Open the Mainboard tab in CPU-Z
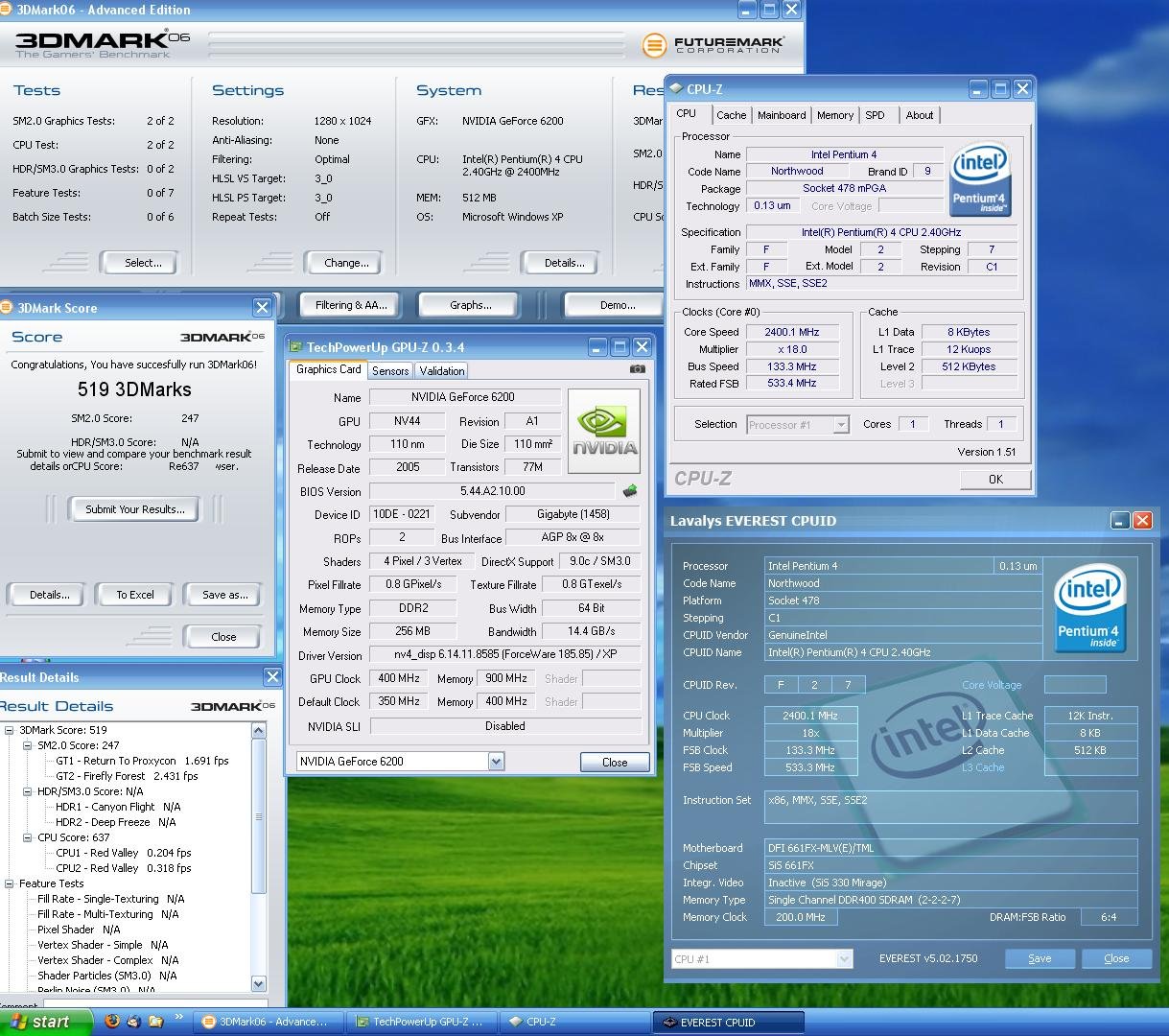1169x1036 pixels. click(x=782, y=115)
